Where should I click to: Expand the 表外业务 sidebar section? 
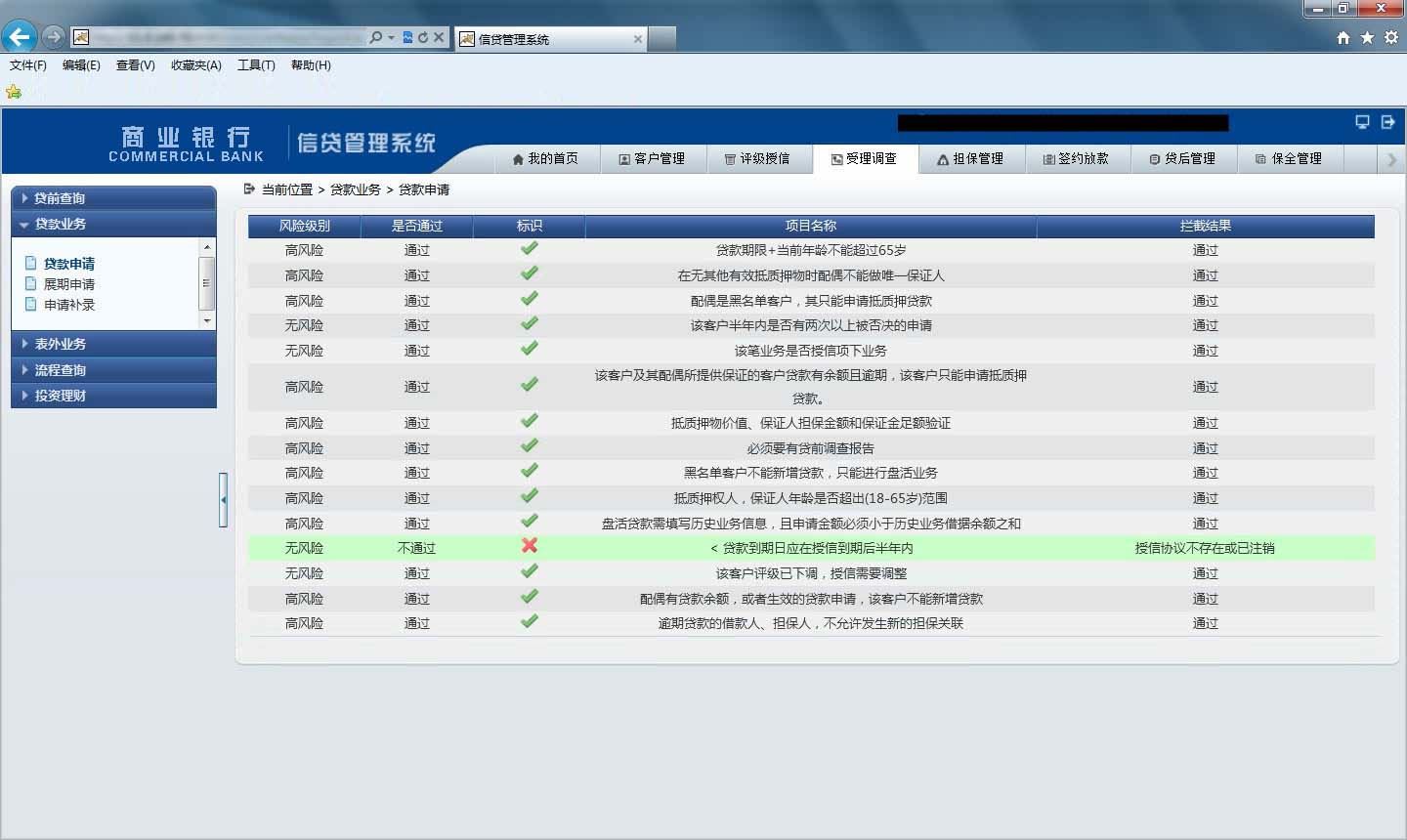click(x=113, y=344)
